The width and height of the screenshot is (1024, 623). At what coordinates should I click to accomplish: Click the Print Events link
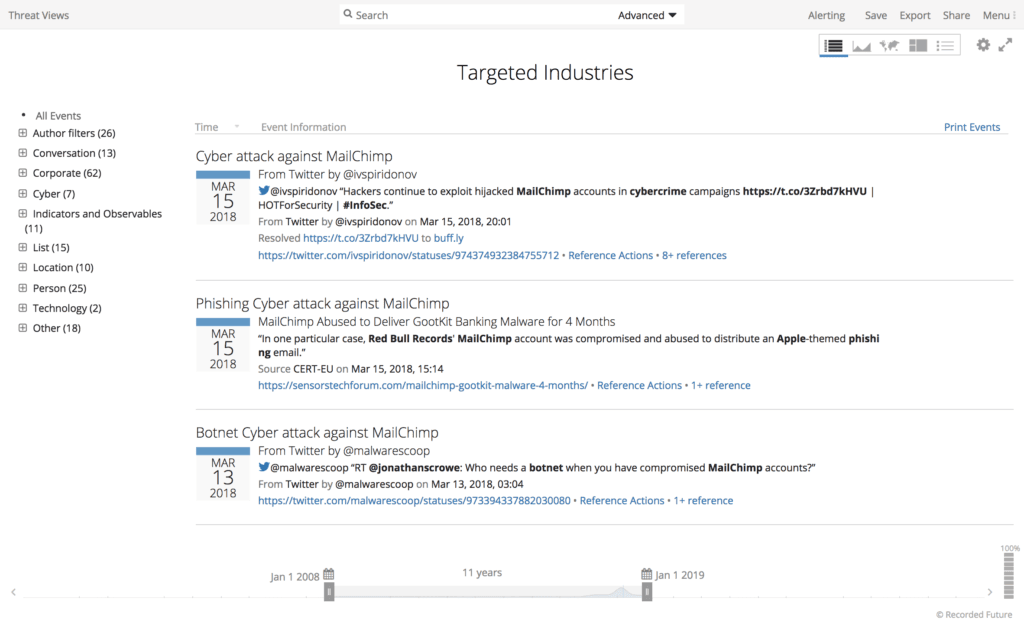click(x=972, y=127)
